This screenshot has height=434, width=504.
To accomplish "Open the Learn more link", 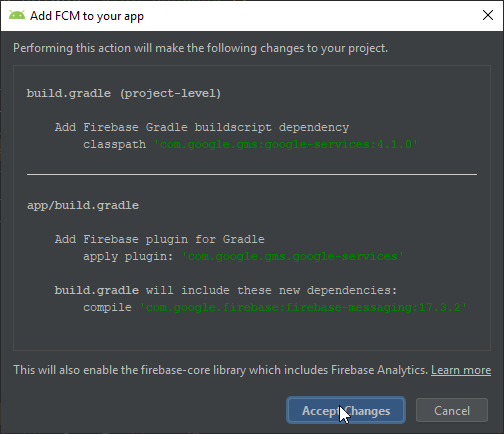I will click(x=461, y=370).
